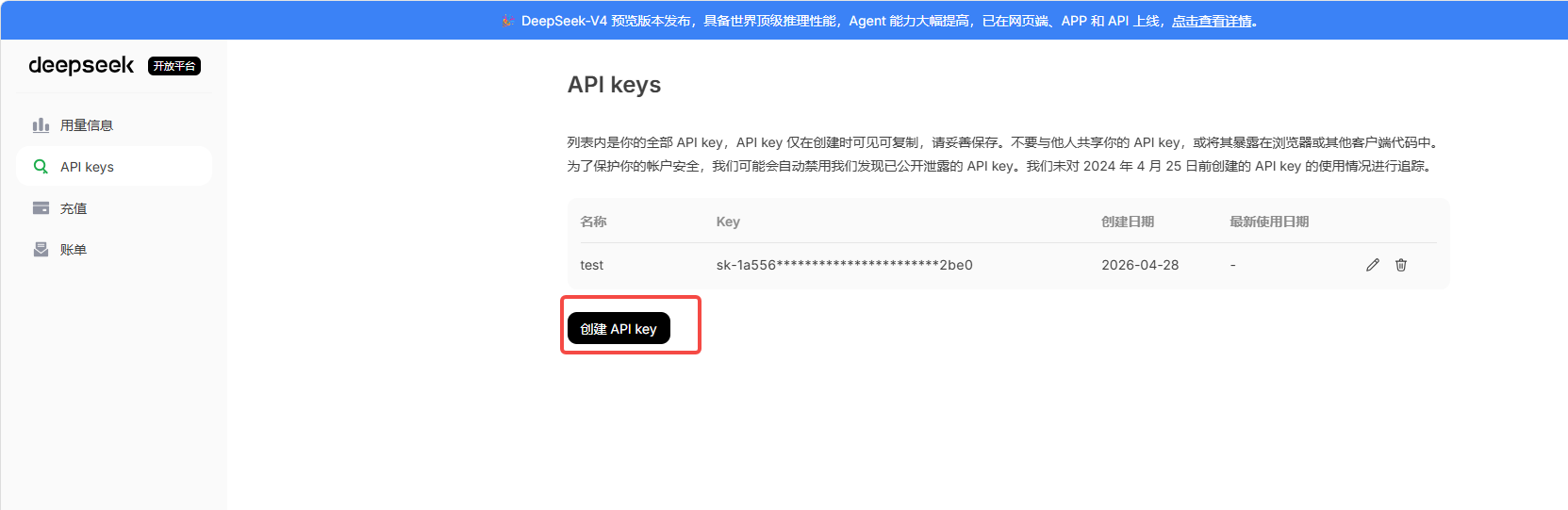This screenshot has width=1568, height=510.
Task: Select the API keys sidebar item
Action: [114, 167]
